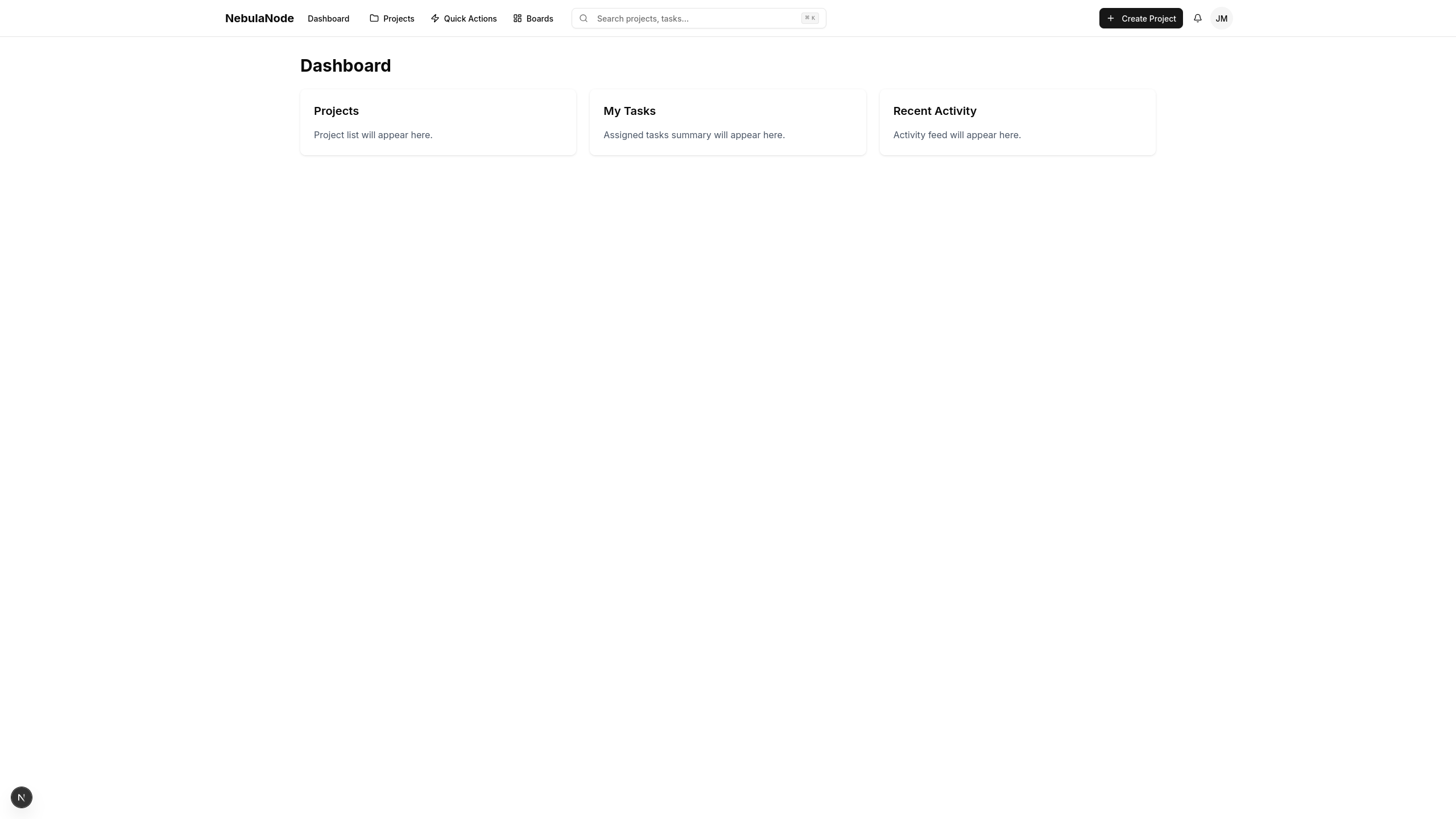
Task: Click the ⌘K shortcut badge
Action: (810, 18)
